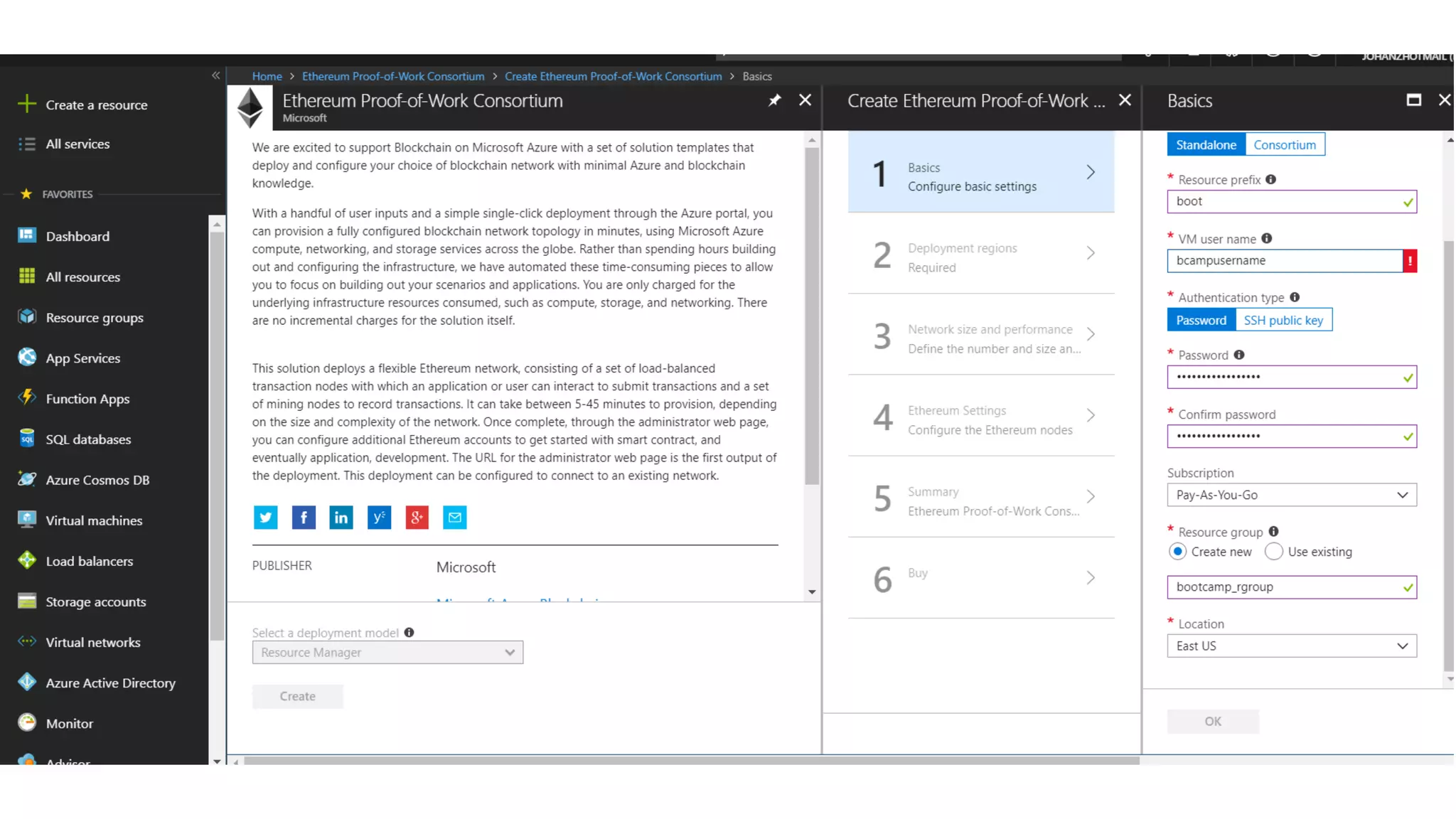Viewport: 1456px width, 819px height.
Task: Pin the Ethereum Consortium blade
Action: (x=774, y=100)
